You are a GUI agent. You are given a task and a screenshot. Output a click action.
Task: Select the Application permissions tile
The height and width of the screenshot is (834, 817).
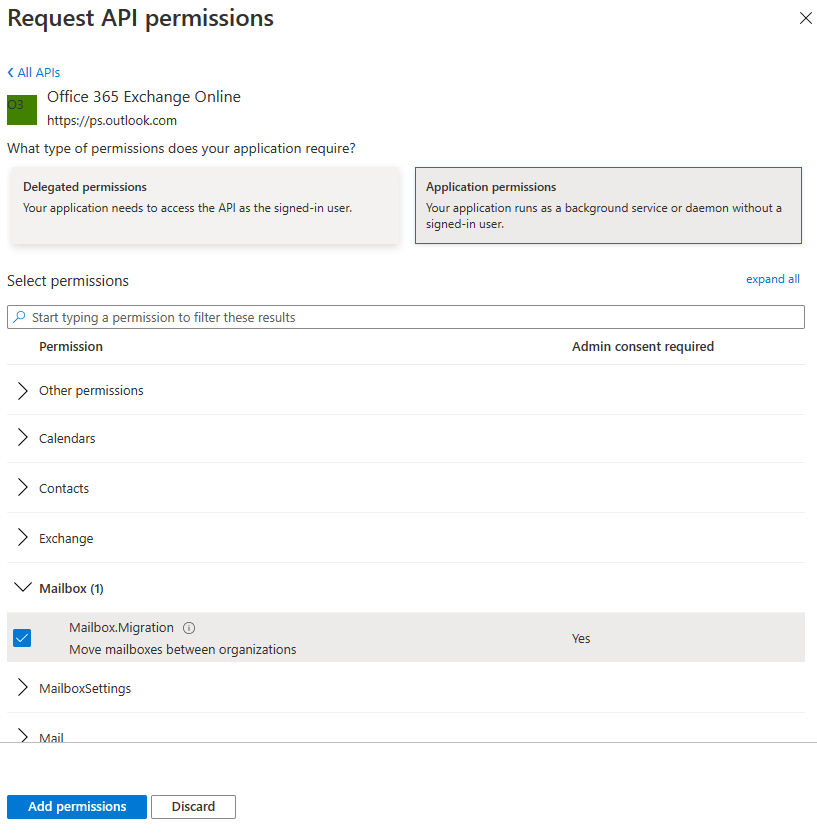(x=608, y=205)
